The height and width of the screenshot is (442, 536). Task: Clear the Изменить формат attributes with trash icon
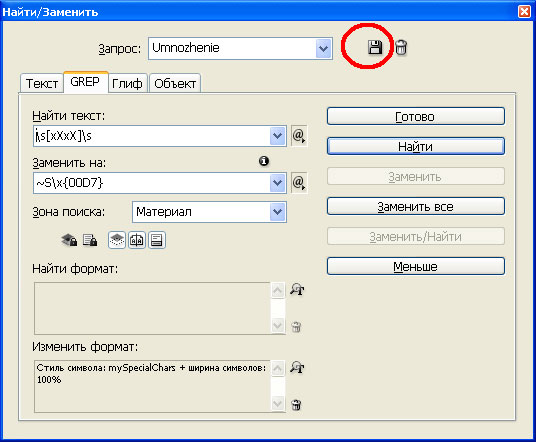tap(296, 405)
